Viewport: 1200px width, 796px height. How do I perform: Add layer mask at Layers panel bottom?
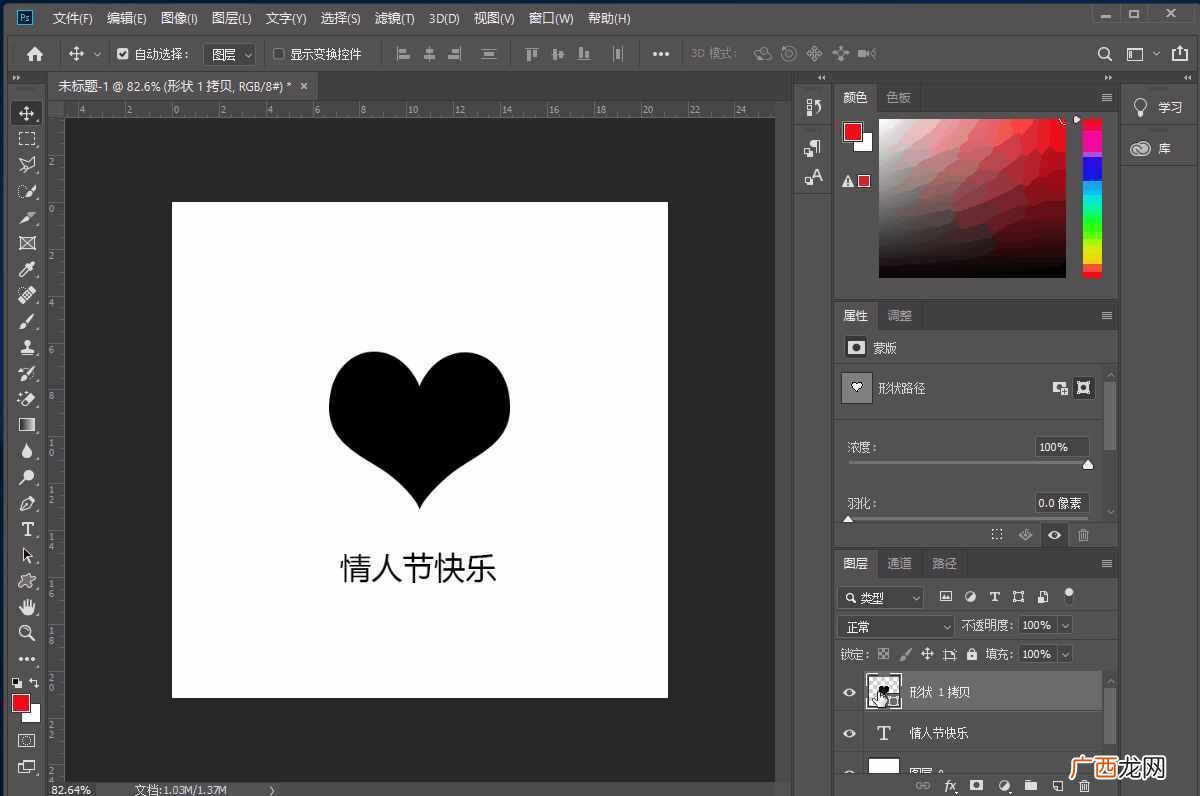pyautogui.click(x=977, y=786)
